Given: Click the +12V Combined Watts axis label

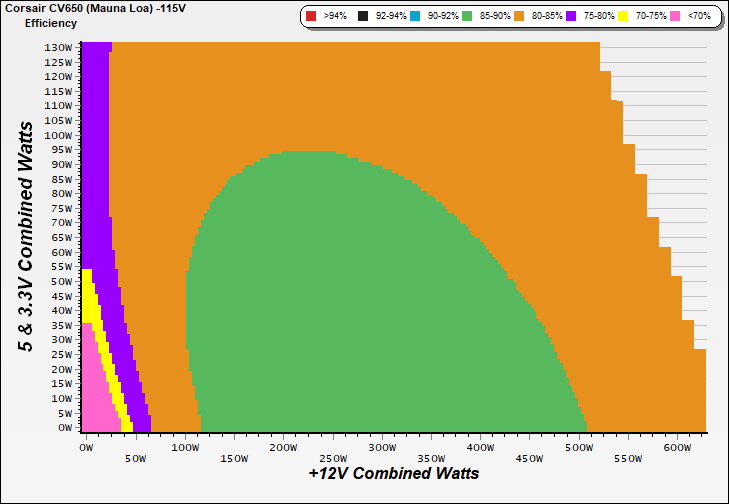Looking at the screenshot, I should pos(393,473).
